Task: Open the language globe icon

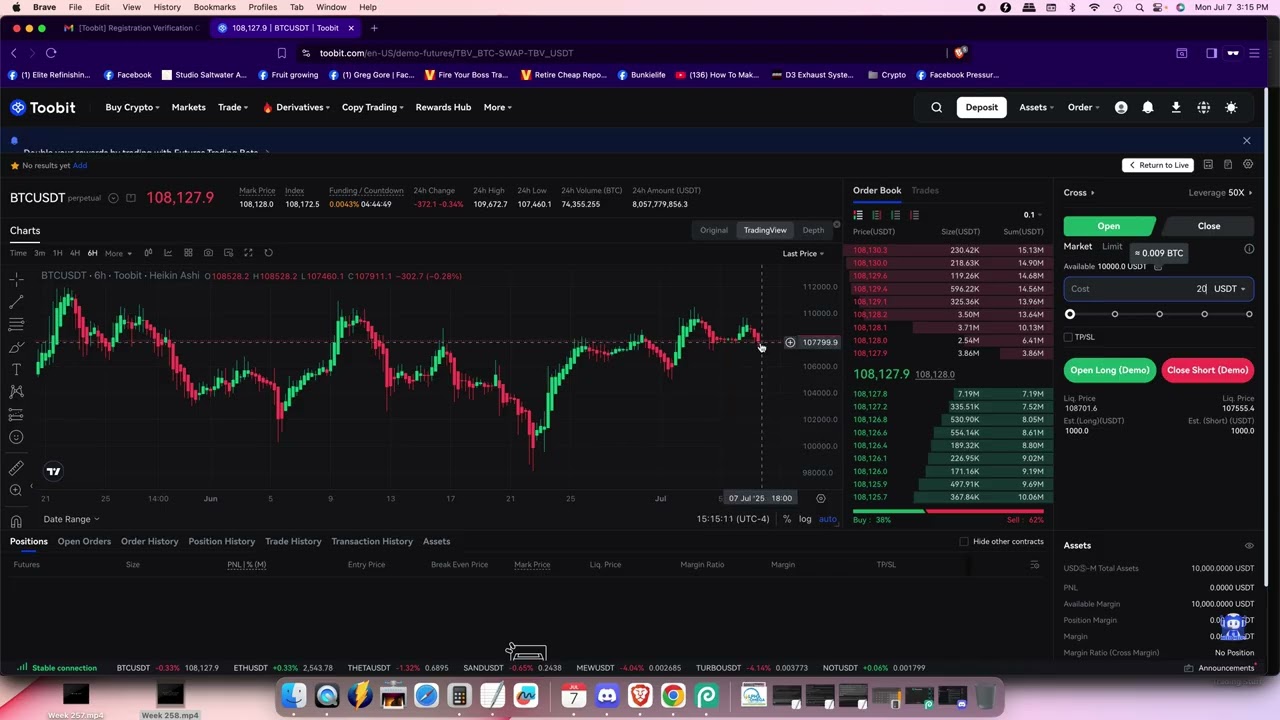Action: 1204,107
